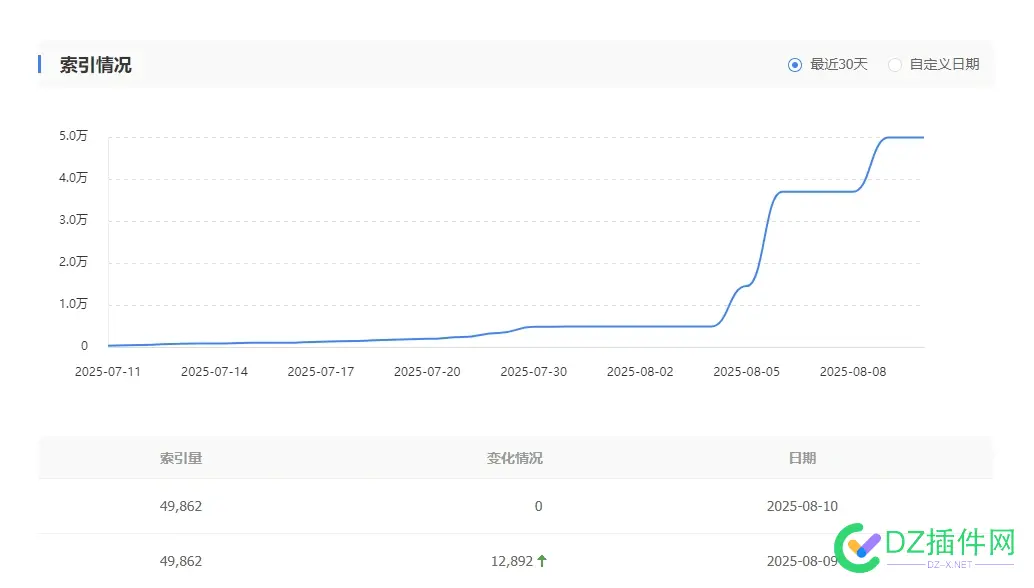Click the 日期 column header
This screenshot has height=588, width=1034.
pos(802,458)
